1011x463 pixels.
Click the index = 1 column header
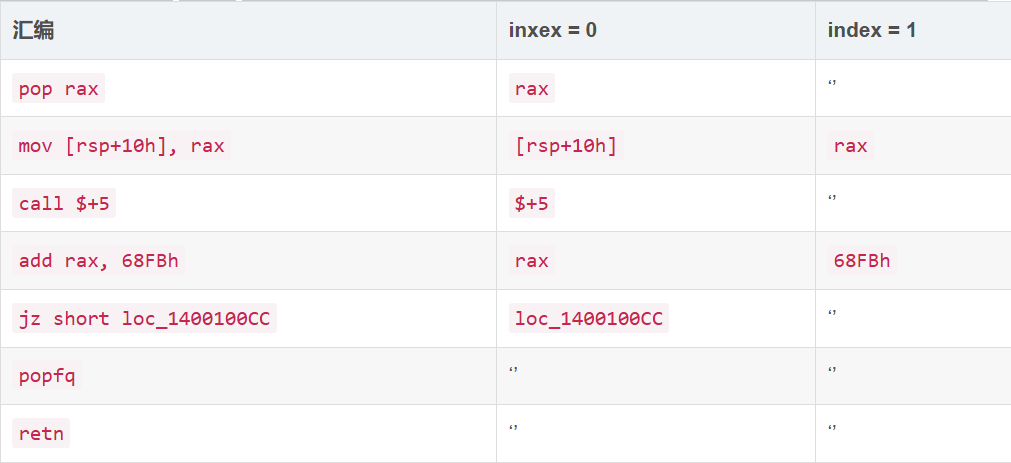click(x=871, y=30)
